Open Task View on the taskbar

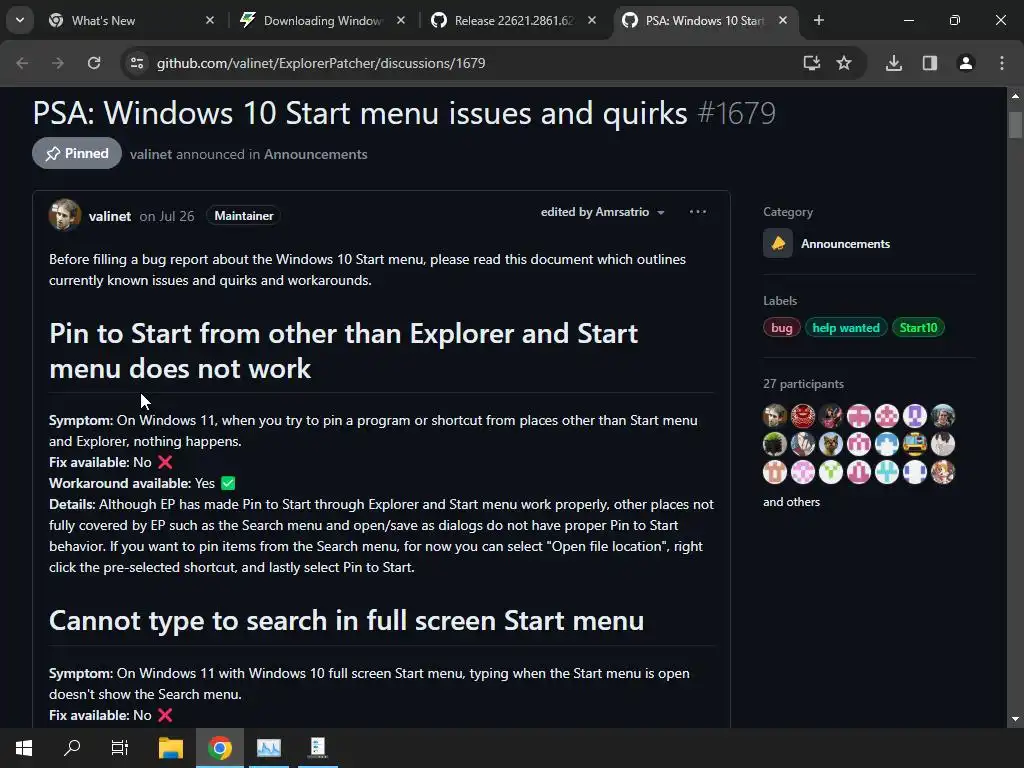pos(120,748)
